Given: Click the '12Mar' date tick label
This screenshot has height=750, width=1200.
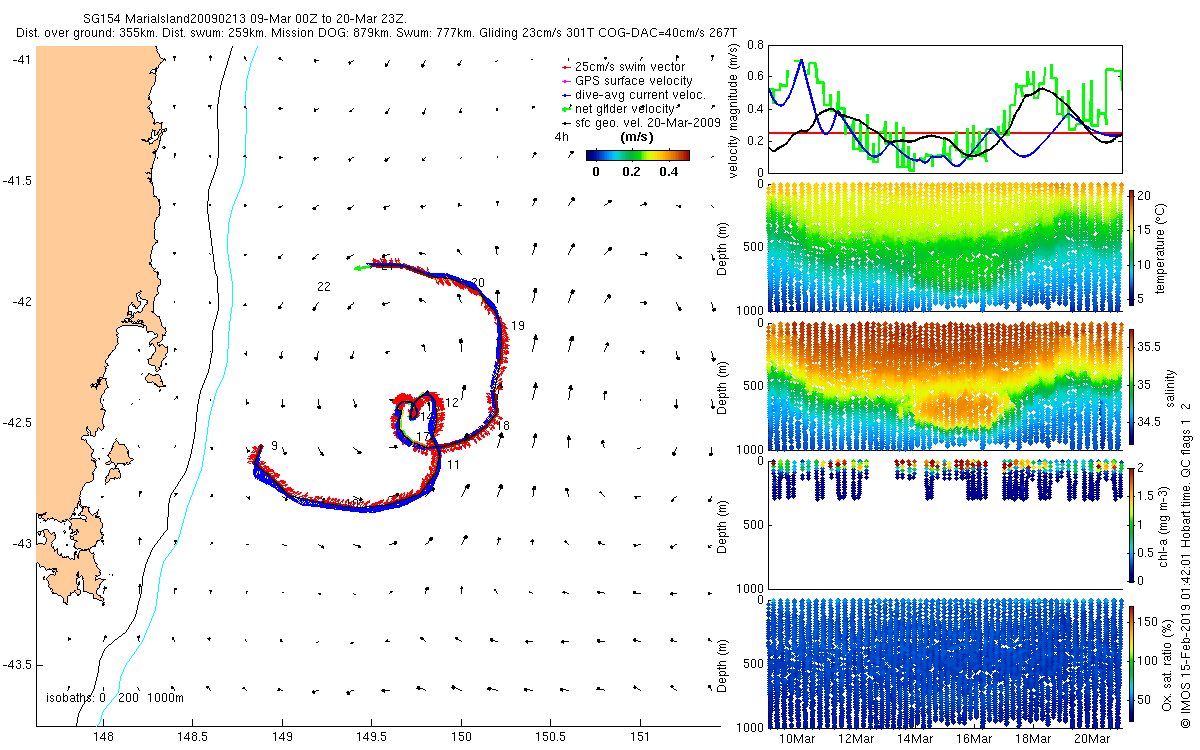Looking at the screenshot, I should point(855,738).
